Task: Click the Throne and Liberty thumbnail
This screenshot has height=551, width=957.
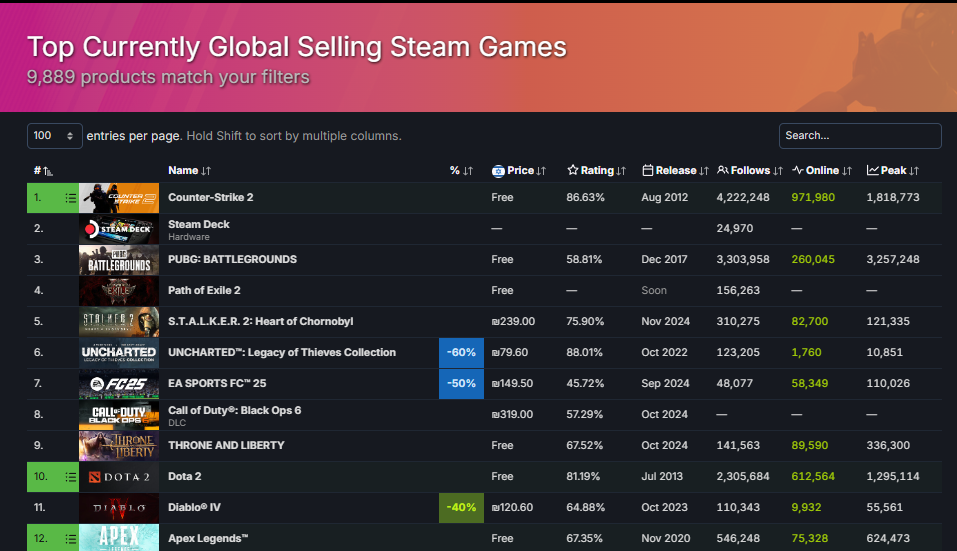Action: (119, 446)
